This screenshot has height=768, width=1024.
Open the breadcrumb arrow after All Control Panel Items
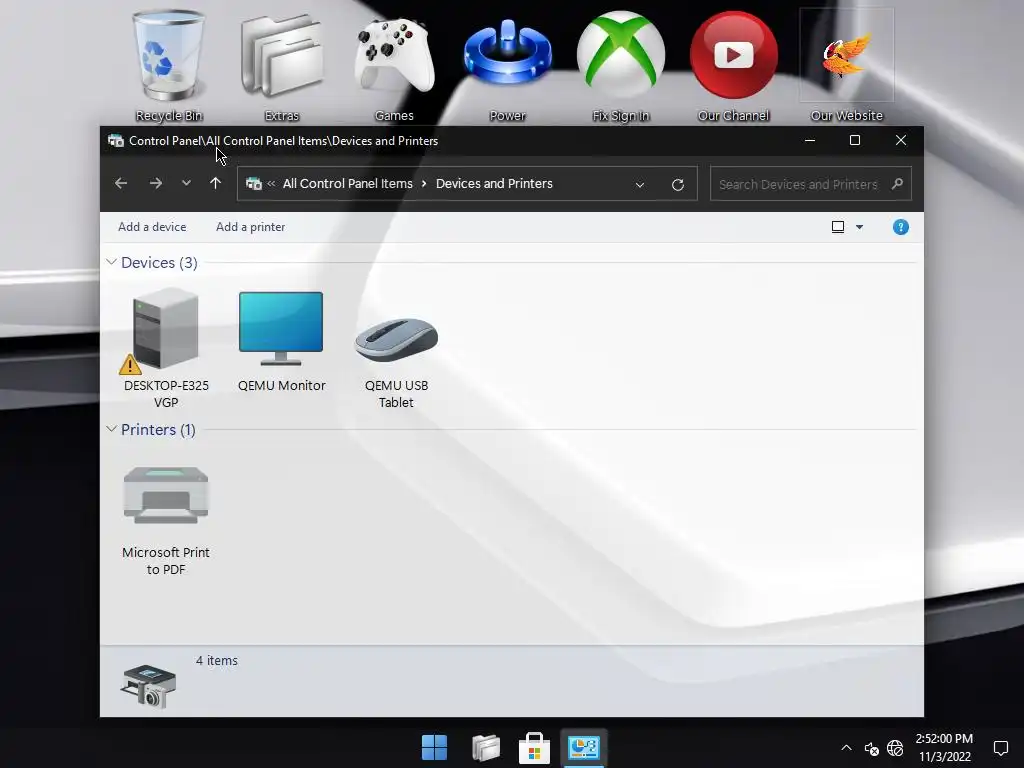pos(424,184)
